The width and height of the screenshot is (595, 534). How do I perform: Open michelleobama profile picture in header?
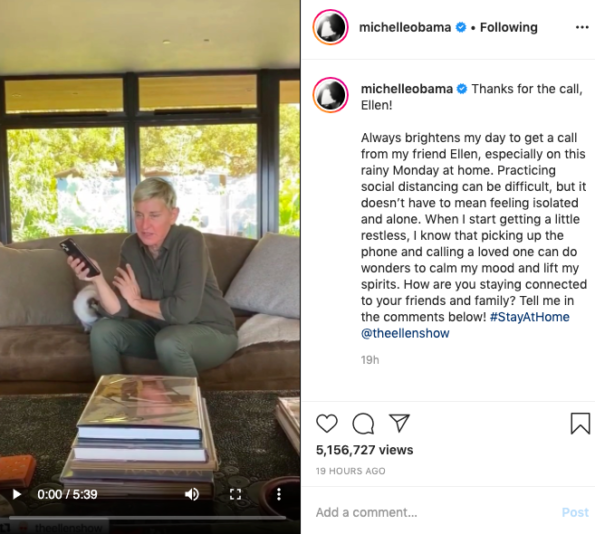coord(331,27)
